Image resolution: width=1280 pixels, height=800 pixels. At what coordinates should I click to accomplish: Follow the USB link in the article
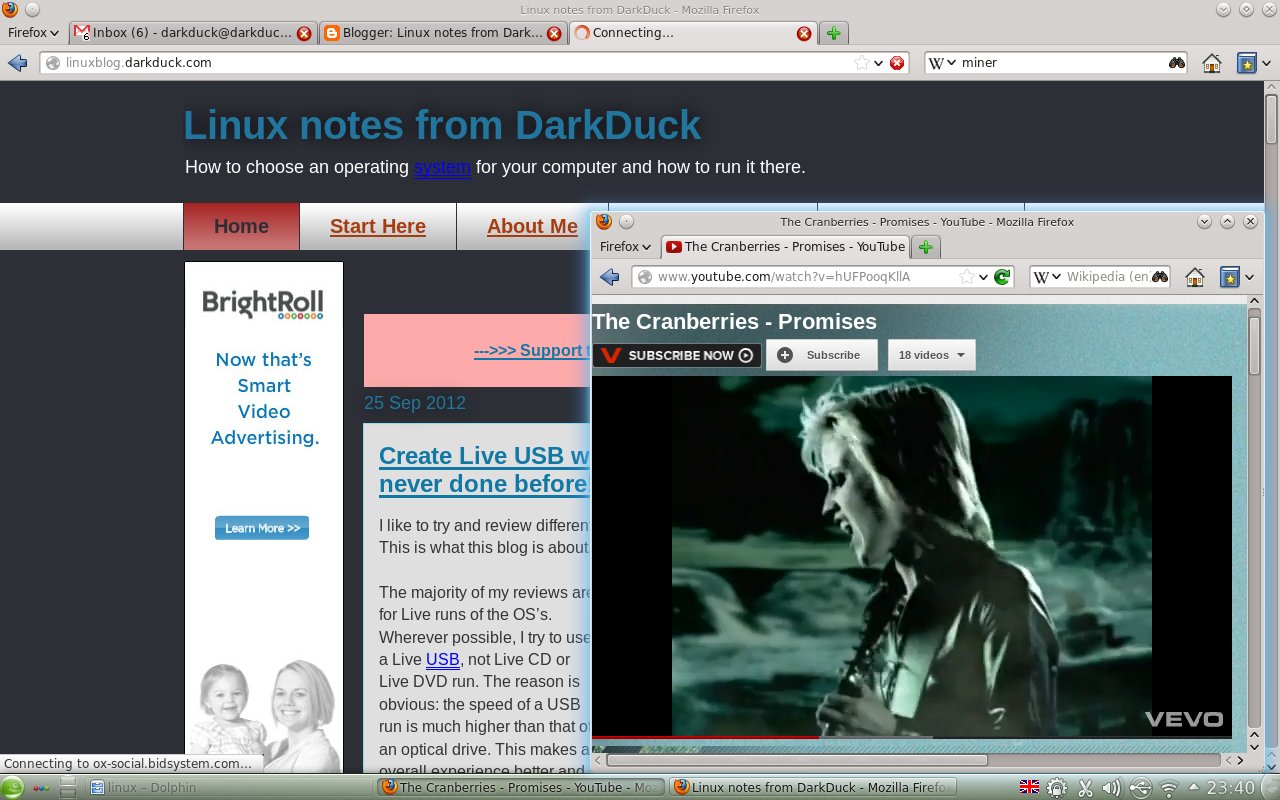(x=443, y=659)
